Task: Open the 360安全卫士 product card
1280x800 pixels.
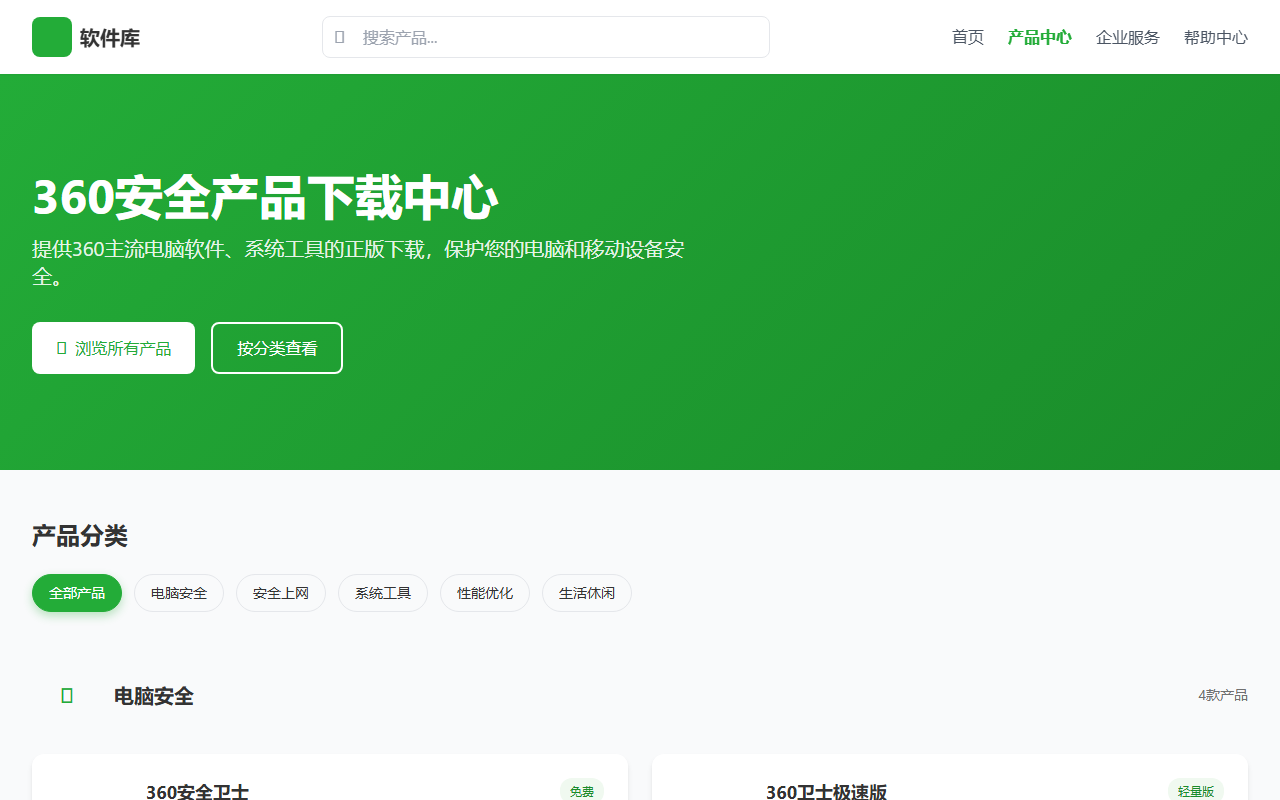Action: [330, 778]
